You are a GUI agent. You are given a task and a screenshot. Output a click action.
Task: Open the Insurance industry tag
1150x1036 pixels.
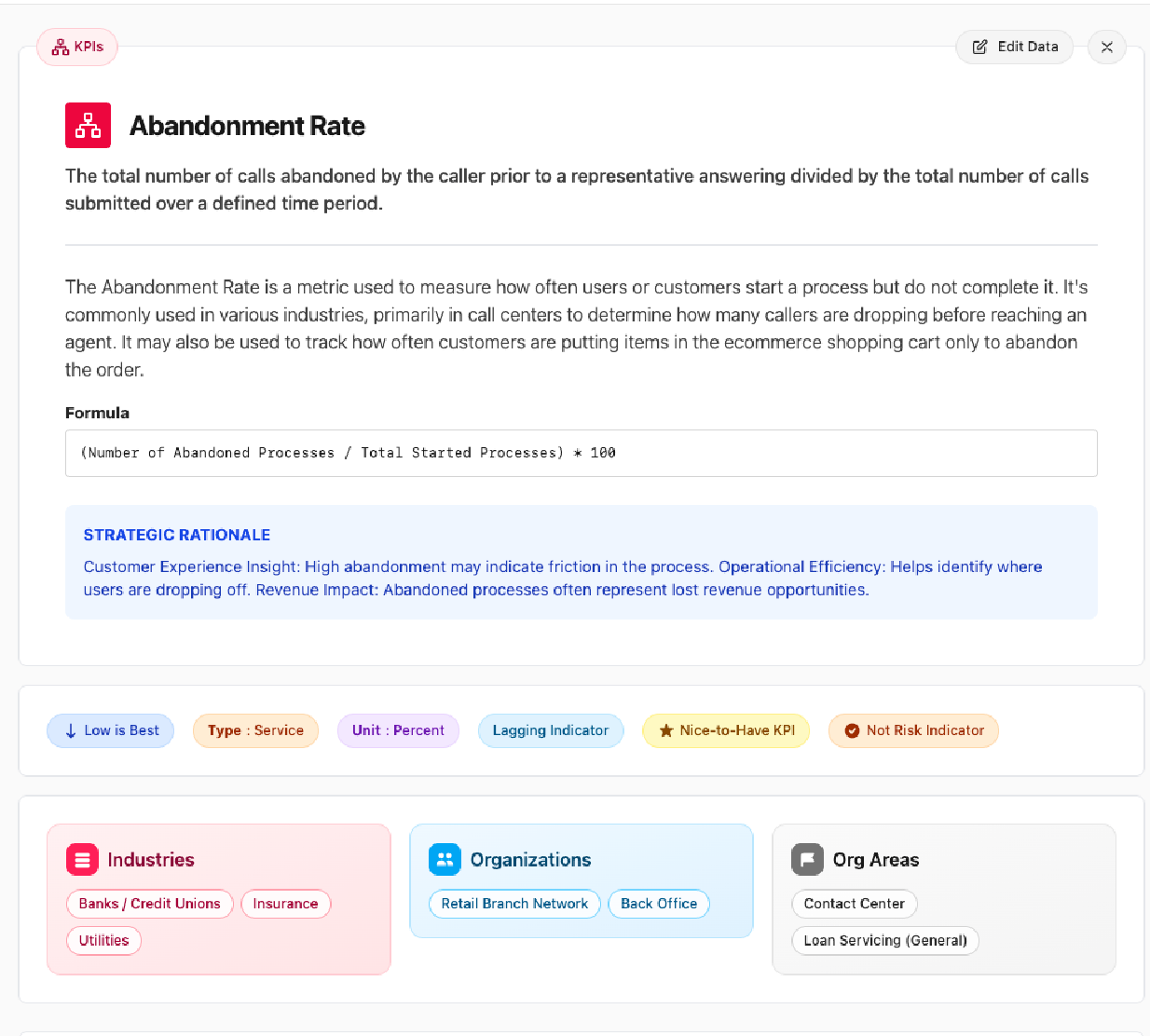pos(285,904)
